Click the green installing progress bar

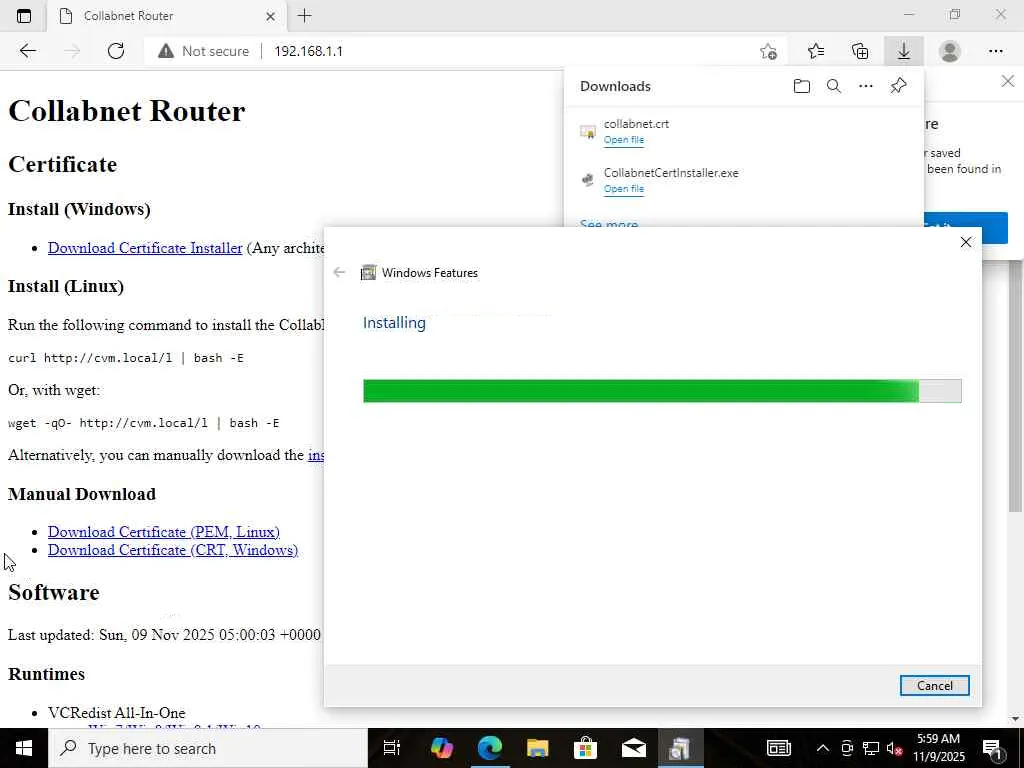(662, 391)
